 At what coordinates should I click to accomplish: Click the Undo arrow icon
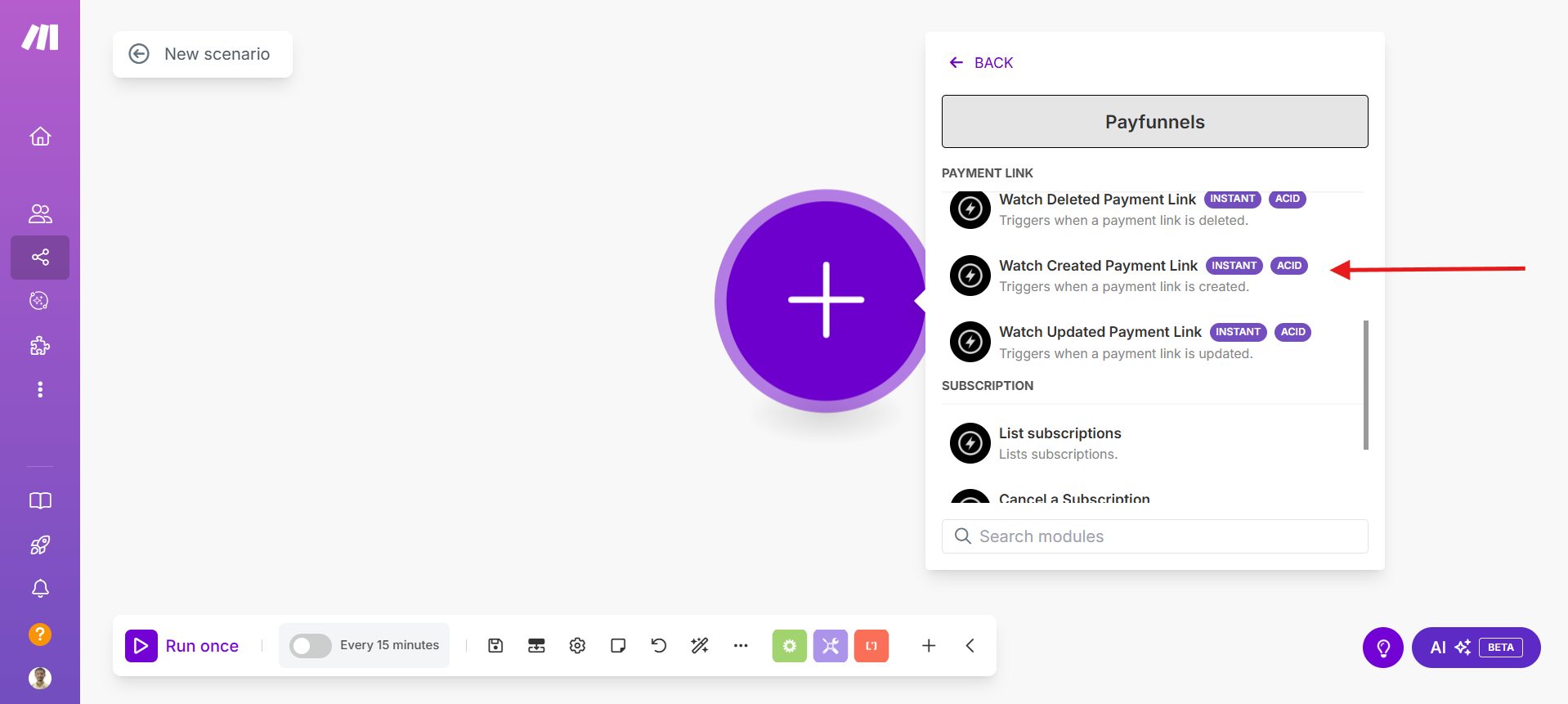click(659, 646)
